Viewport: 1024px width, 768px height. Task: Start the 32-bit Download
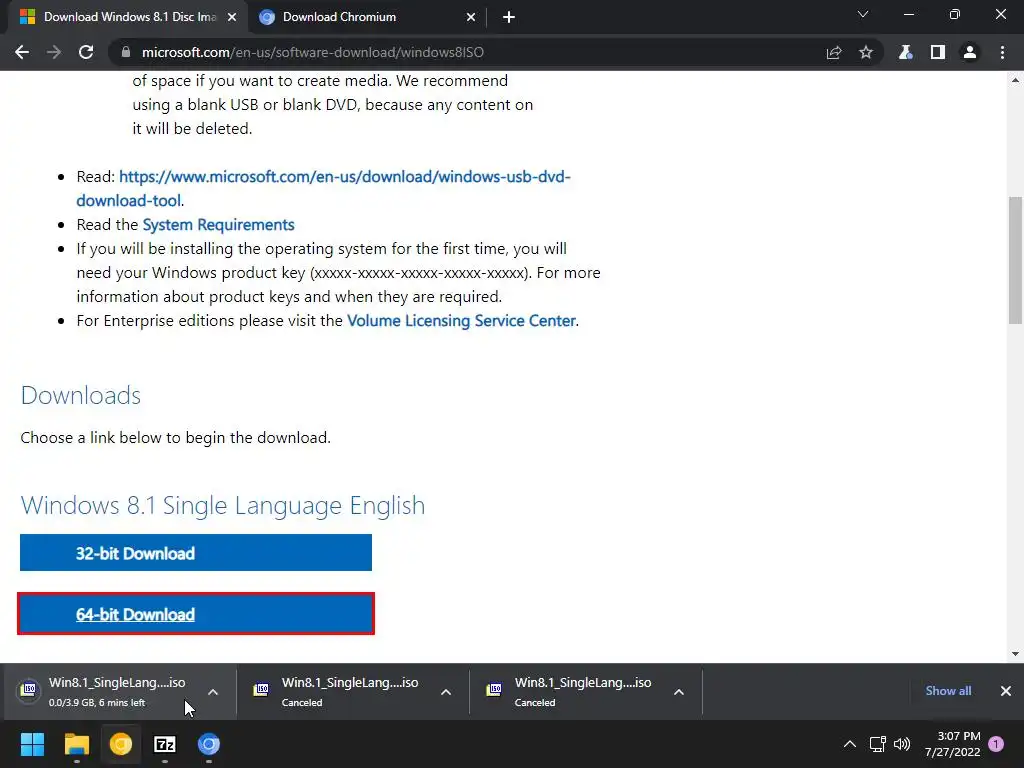pyautogui.click(x=196, y=552)
